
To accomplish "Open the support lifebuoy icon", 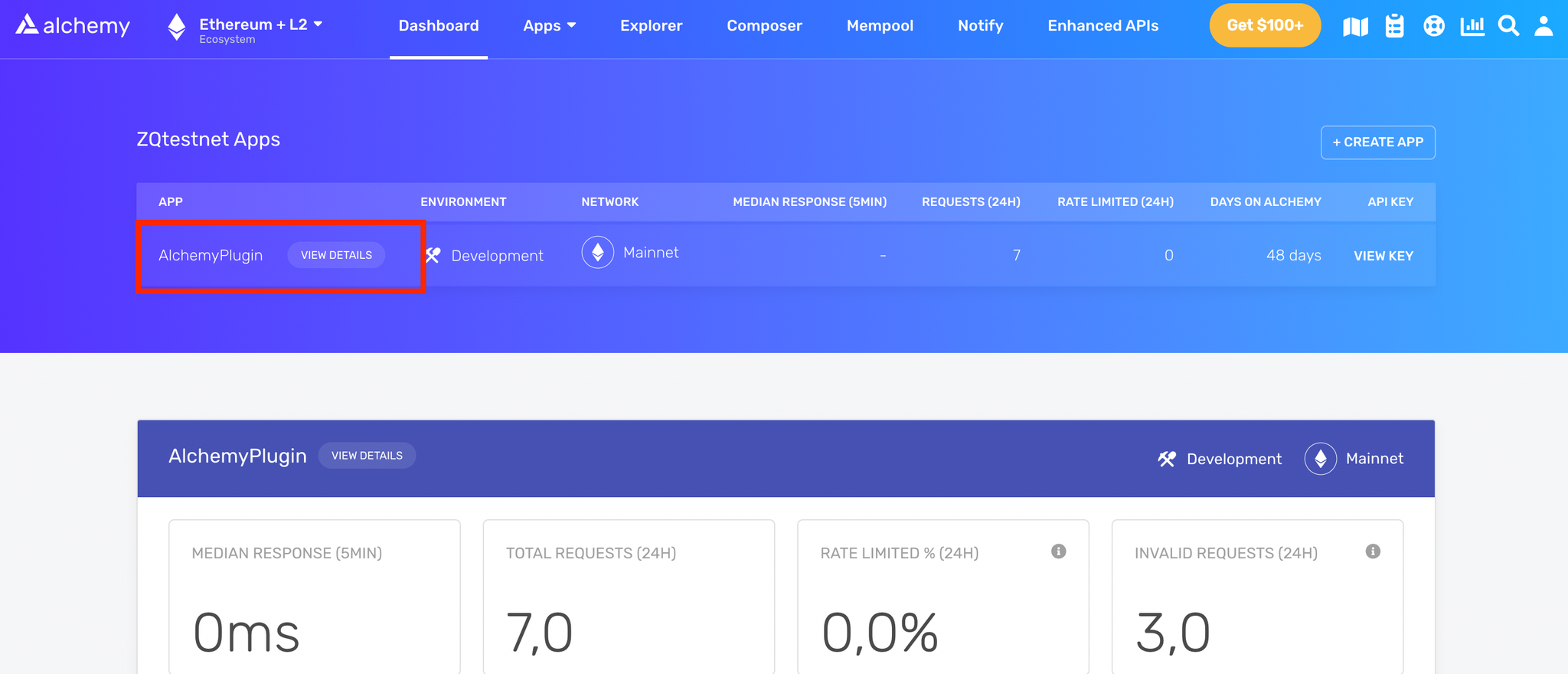I will [x=1434, y=26].
